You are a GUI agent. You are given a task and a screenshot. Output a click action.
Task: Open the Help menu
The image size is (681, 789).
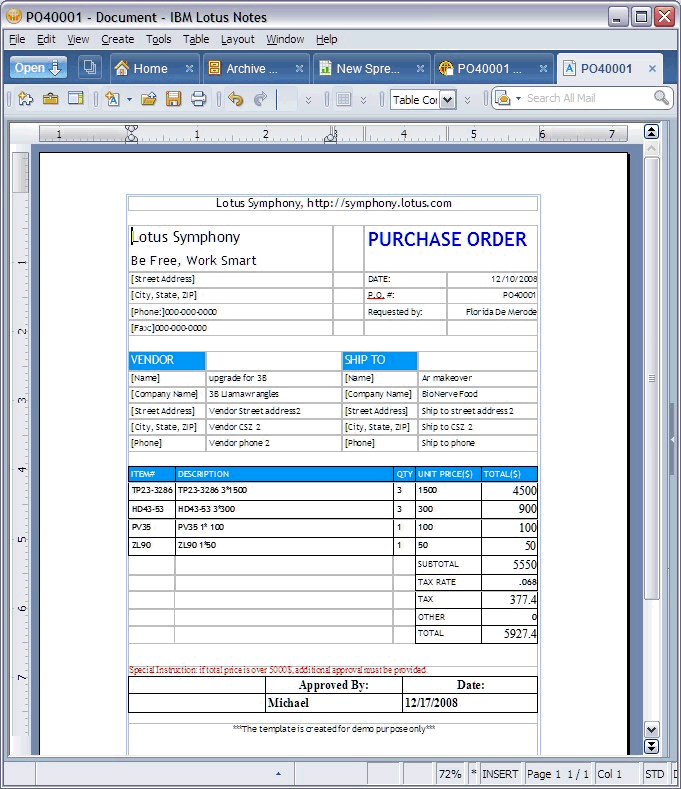point(327,39)
